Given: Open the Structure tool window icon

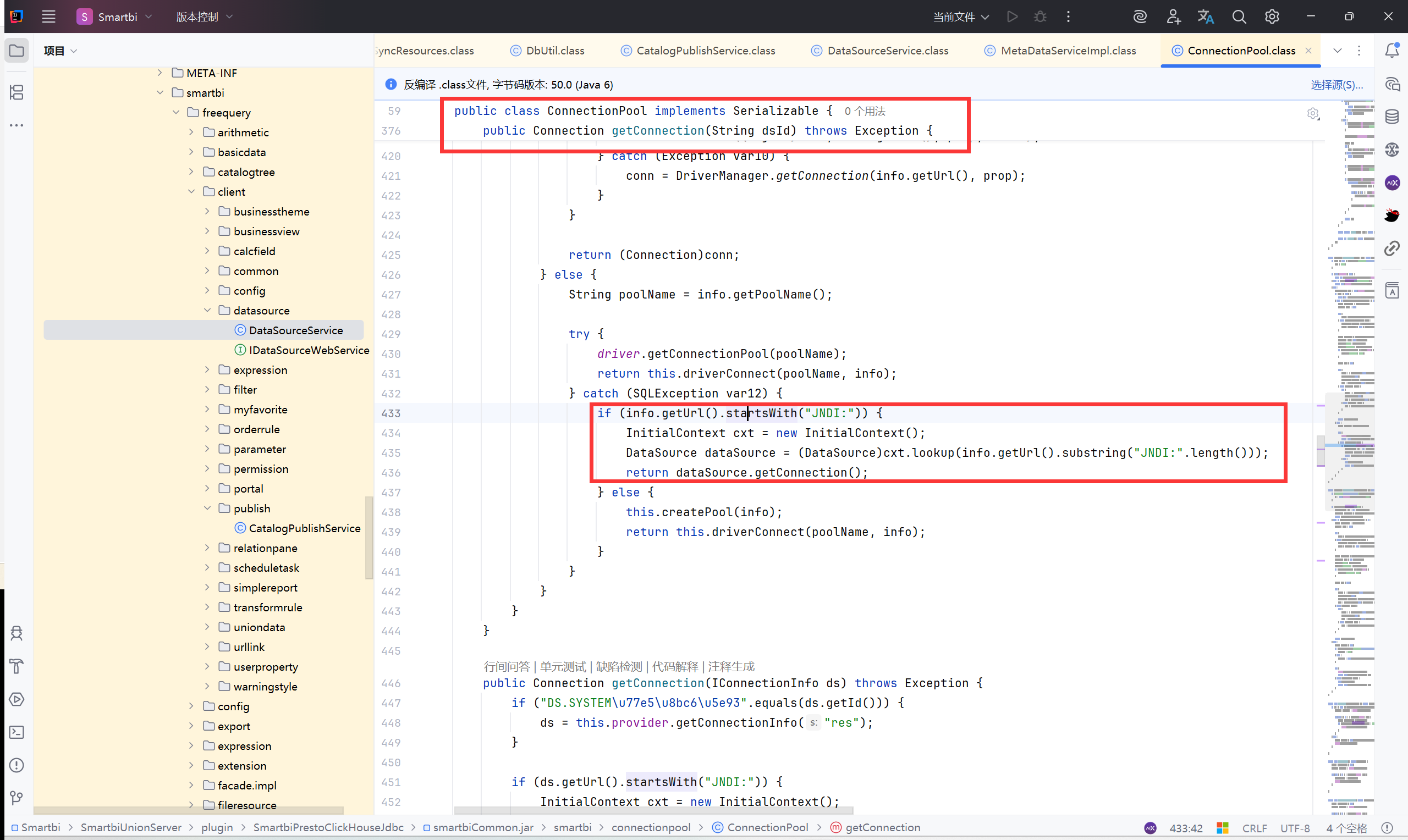Looking at the screenshot, I should (x=16, y=92).
